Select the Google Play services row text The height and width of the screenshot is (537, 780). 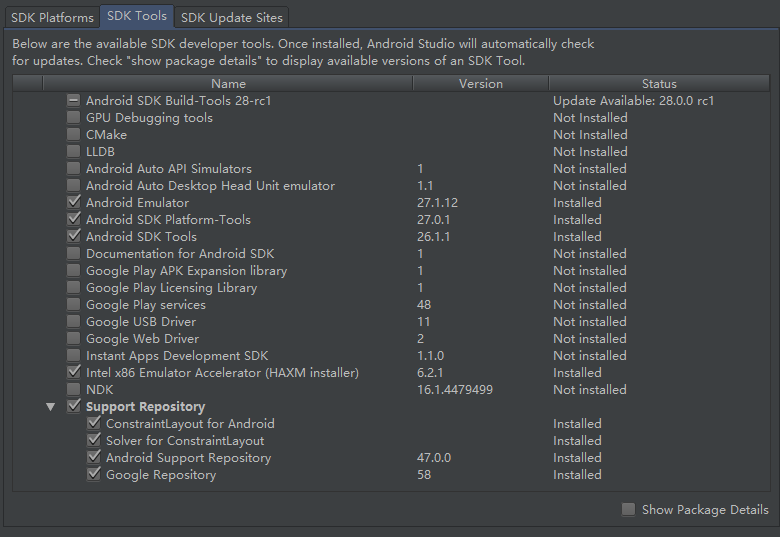pyautogui.click(x=146, y=305)
